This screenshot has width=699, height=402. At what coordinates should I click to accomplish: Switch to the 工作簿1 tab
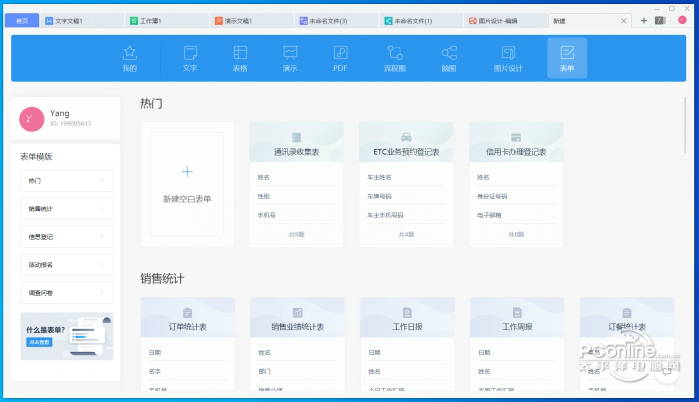tap(167, 21)
